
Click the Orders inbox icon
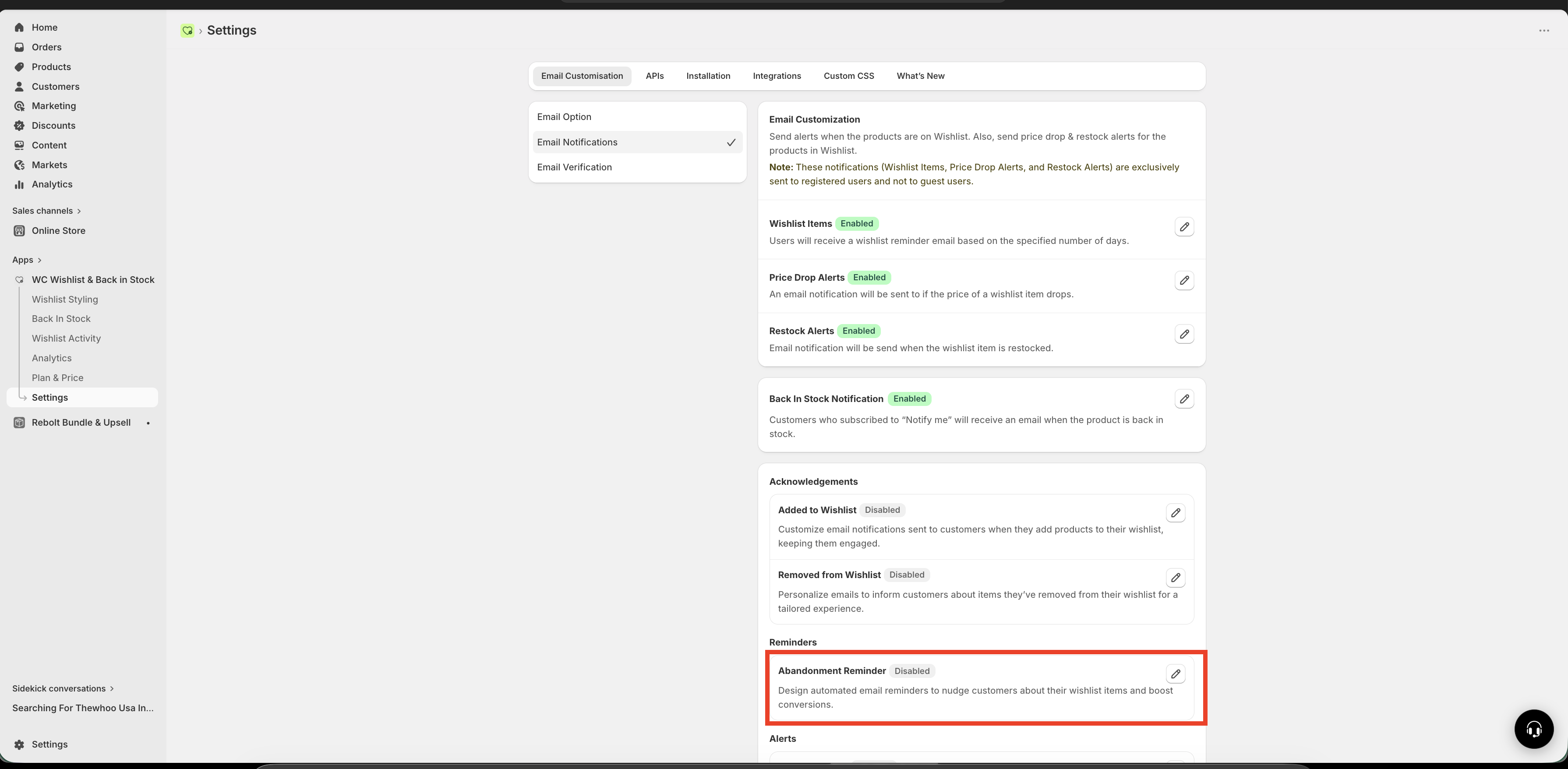pyautogui.click(x=19, y=47)
